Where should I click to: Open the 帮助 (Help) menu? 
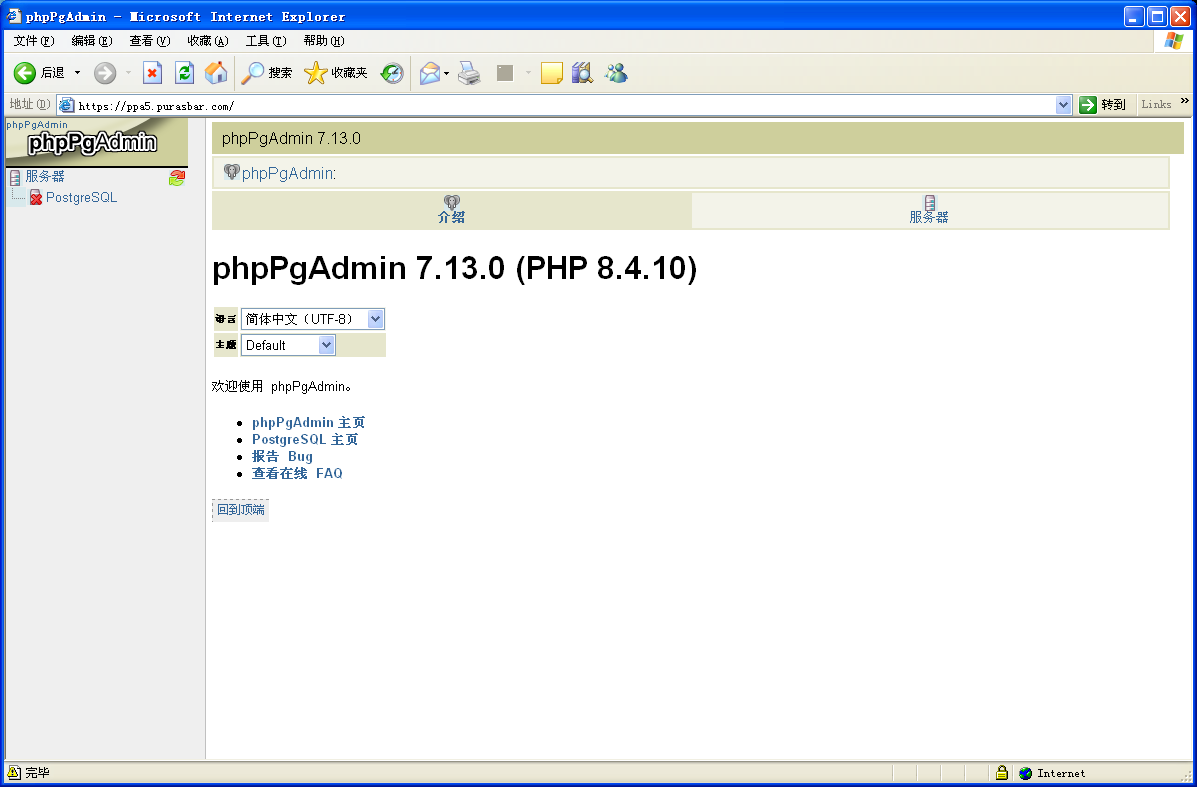(324, 41)
